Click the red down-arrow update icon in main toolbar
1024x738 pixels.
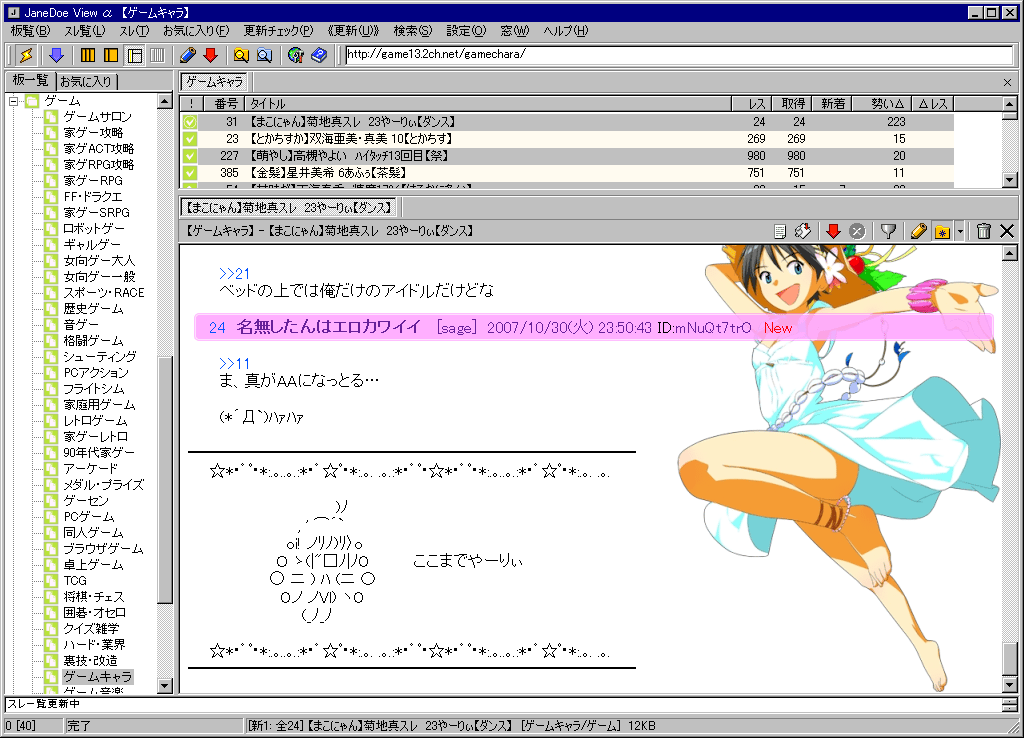210,56
